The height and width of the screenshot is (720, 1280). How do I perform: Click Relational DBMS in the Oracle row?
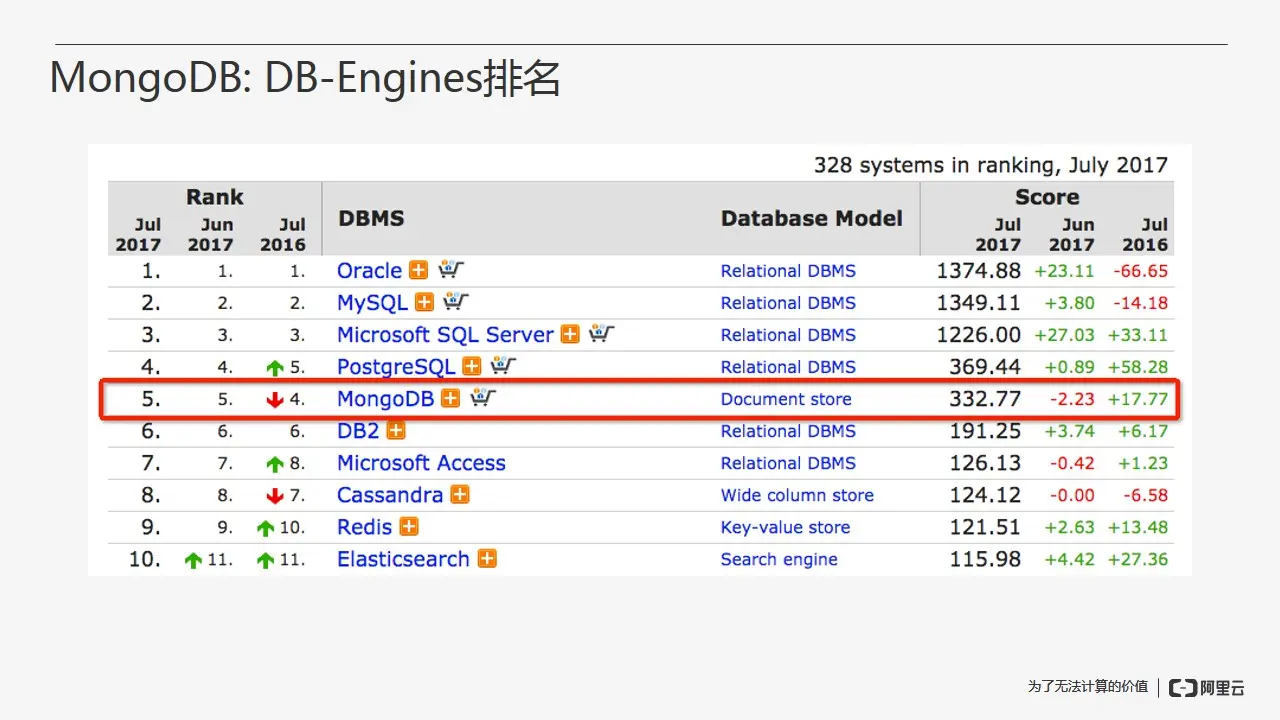coord(788,271)
